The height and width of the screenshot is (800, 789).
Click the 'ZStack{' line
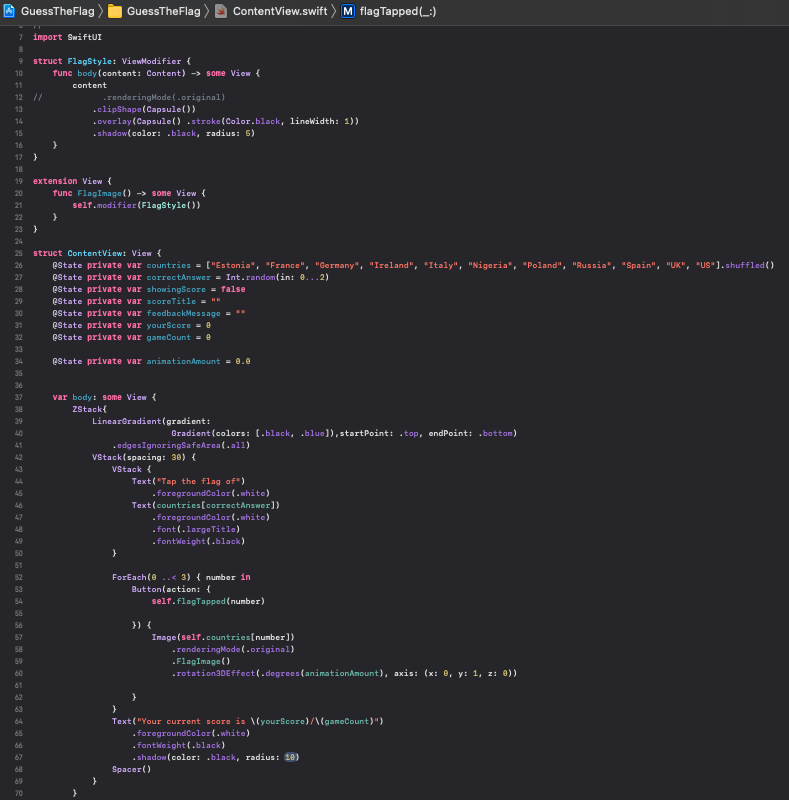(89, 409)
